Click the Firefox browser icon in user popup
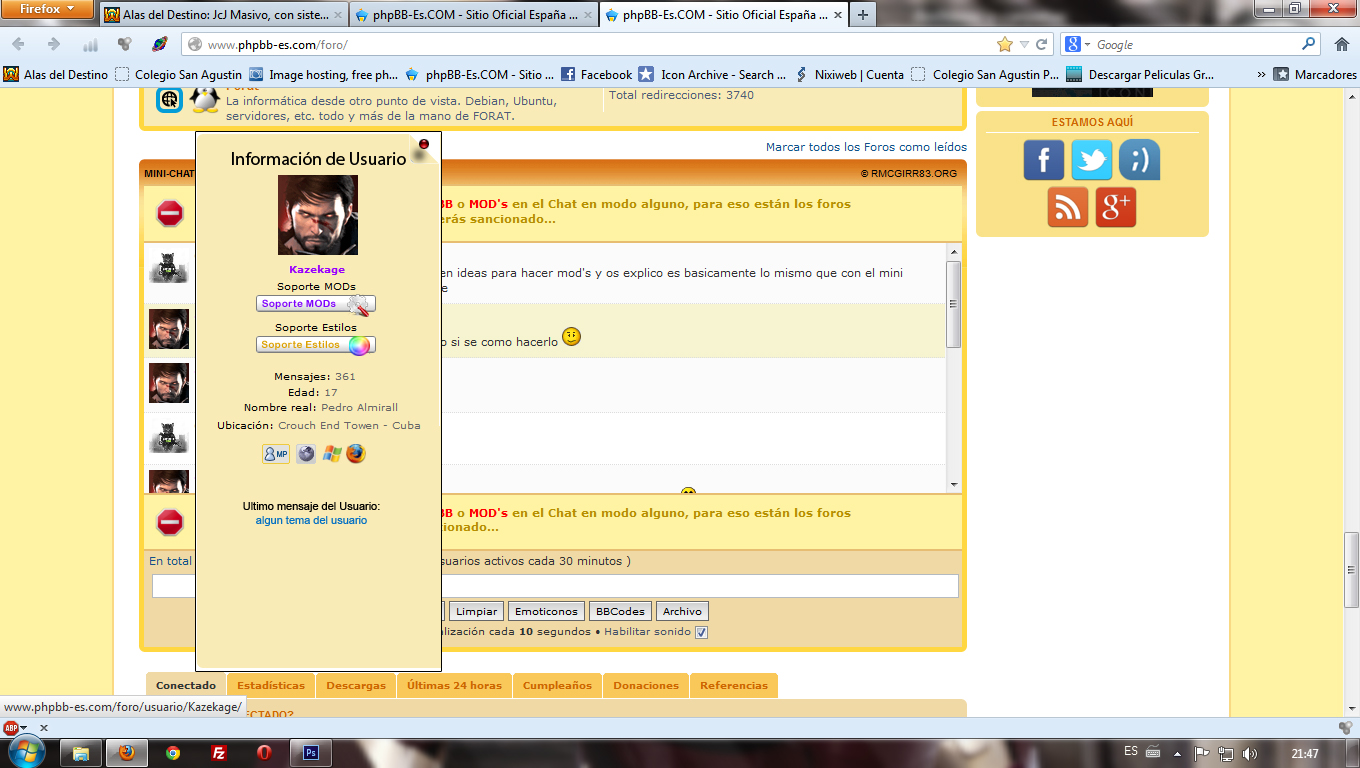 pyautogui.click(x=356, y=454)
